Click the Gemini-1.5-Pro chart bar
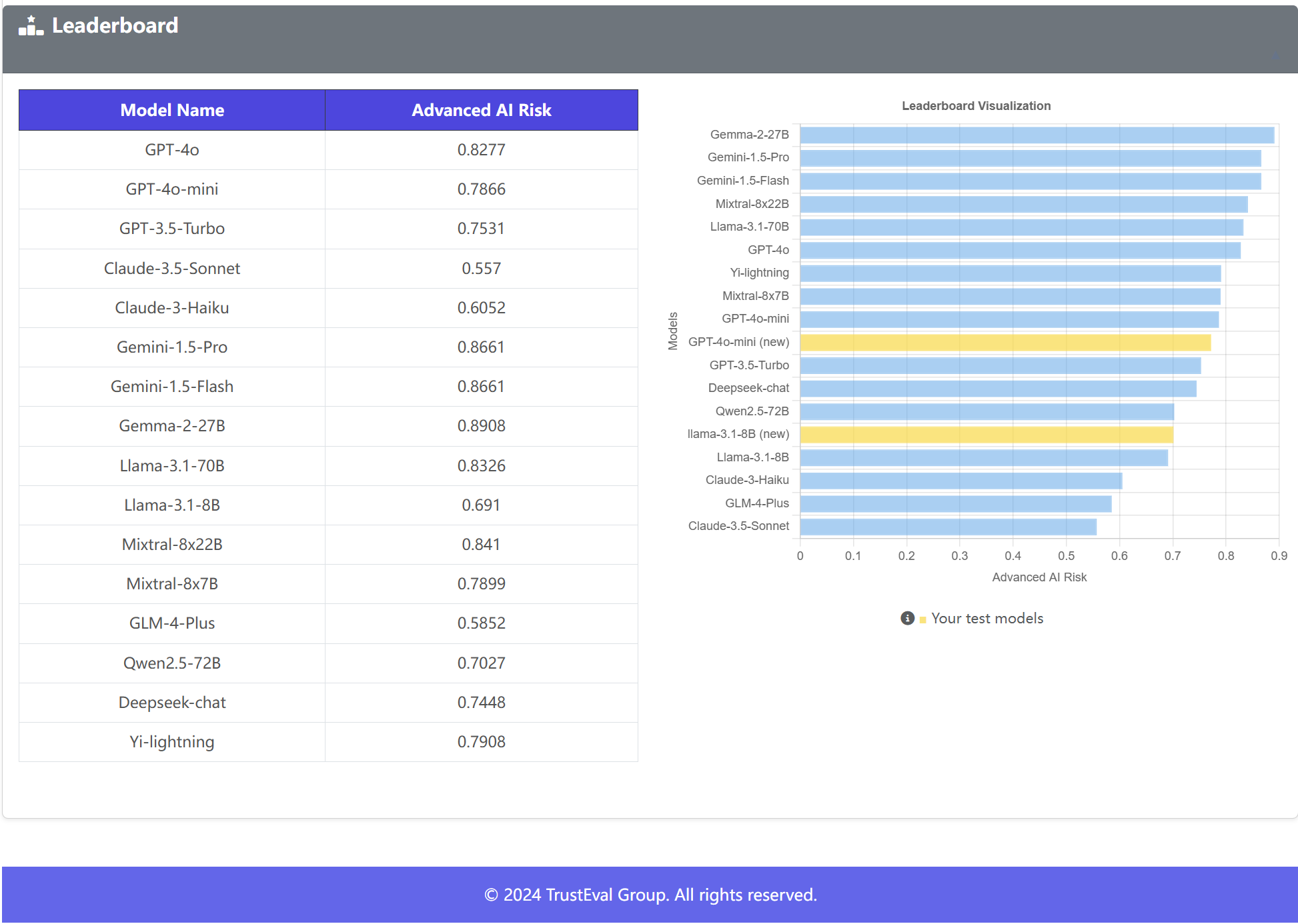Viewport: 1298px width, 924px height. 1031,158
